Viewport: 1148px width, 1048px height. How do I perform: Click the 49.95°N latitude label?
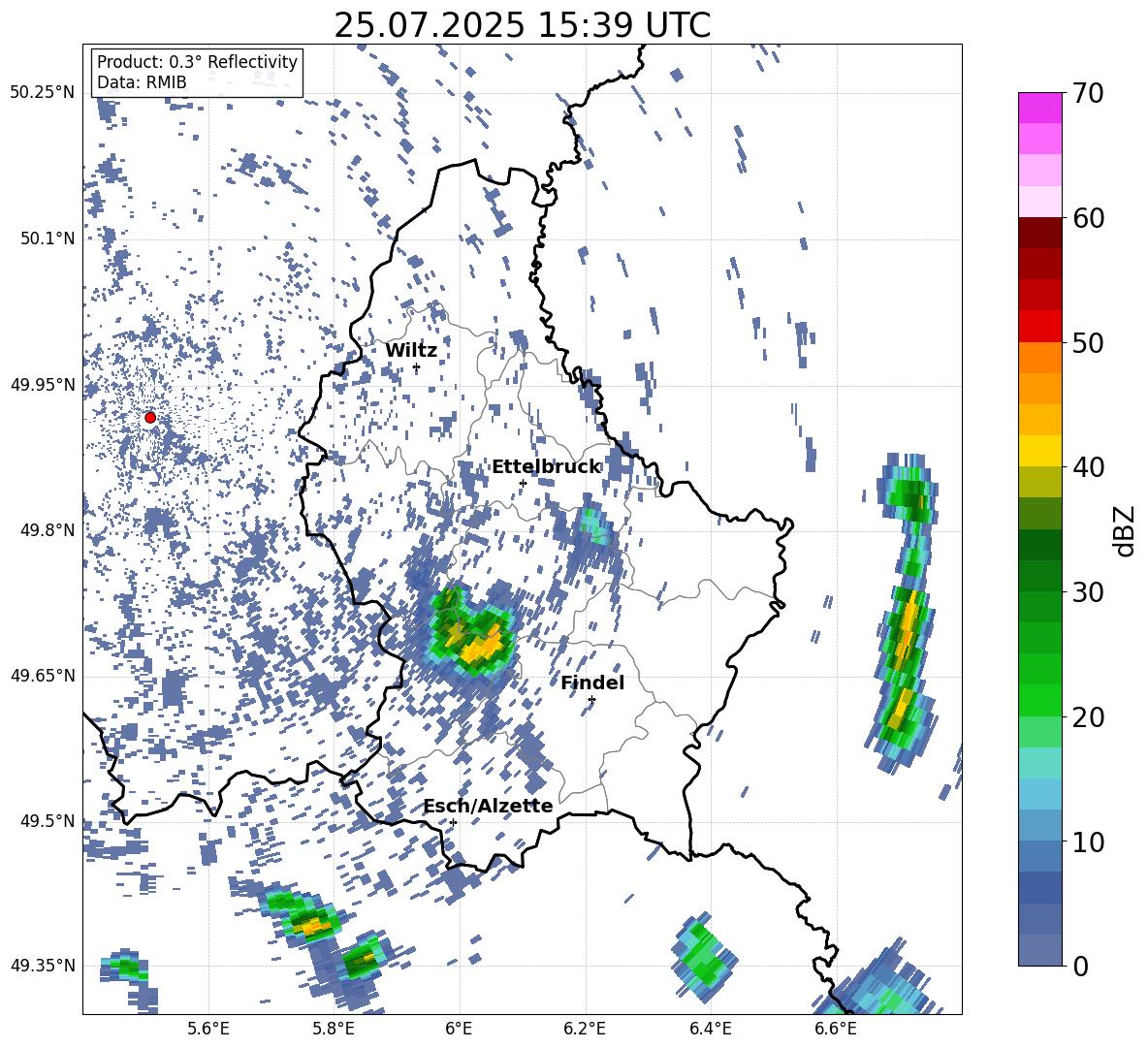click(x=43, y=385)
